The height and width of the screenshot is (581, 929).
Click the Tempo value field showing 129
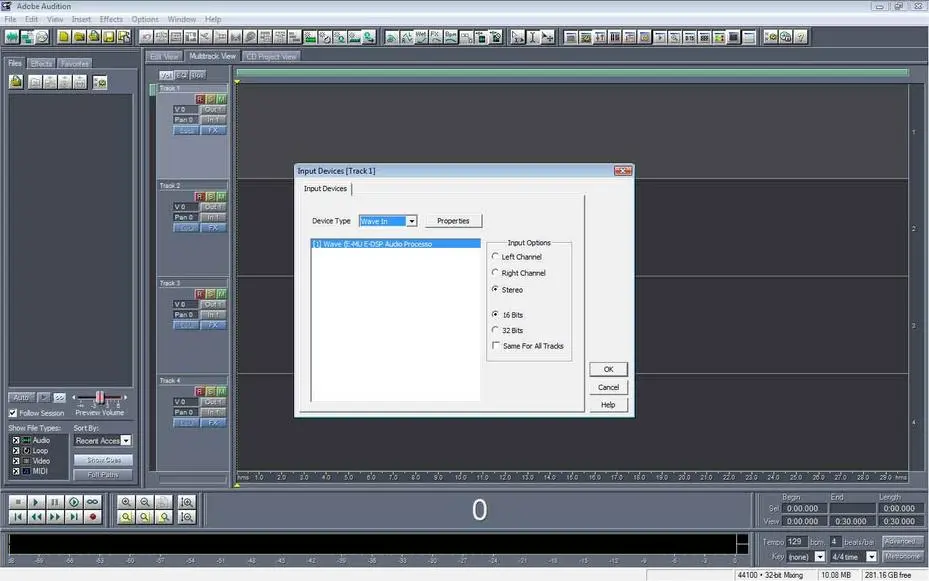coord(796,541)
